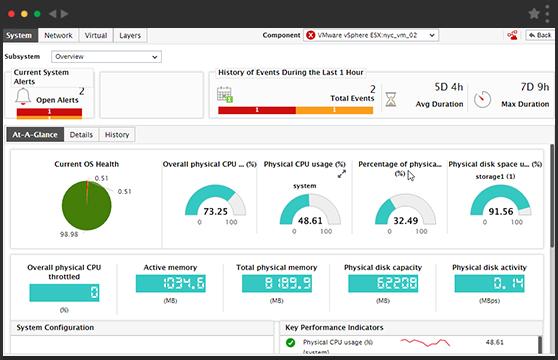
Task: Click the History of Events During the Last 1 Hour title
Action: tap(290, 73)
